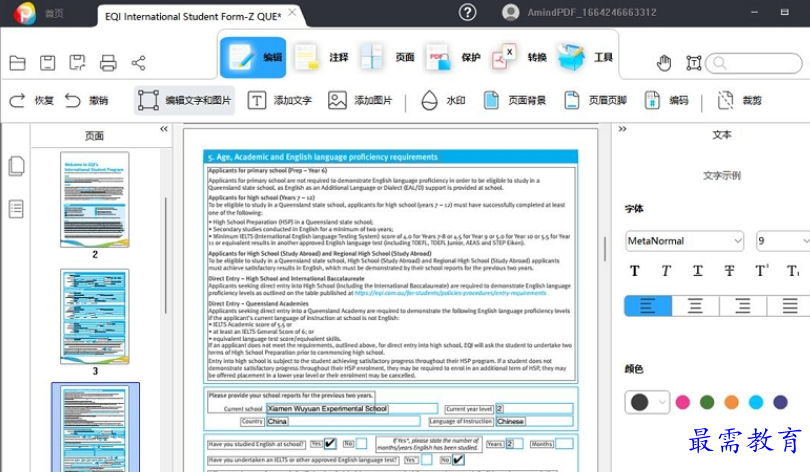The image size is (810, 472).
Task: Choose the 添加图片 add image tool
Action: [x=360, y=100]
